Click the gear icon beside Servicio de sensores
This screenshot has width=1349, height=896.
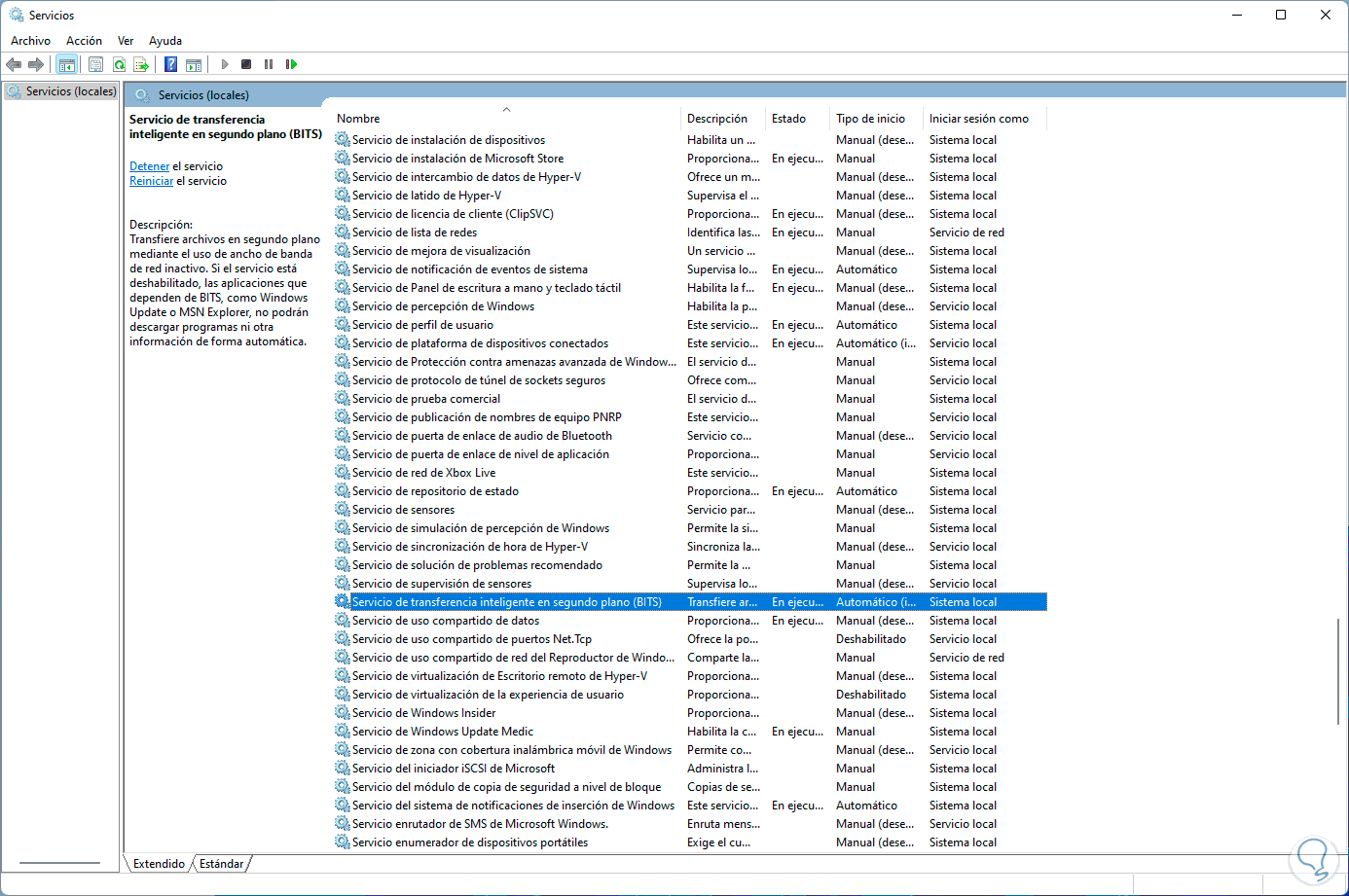(x=343, y=509)
